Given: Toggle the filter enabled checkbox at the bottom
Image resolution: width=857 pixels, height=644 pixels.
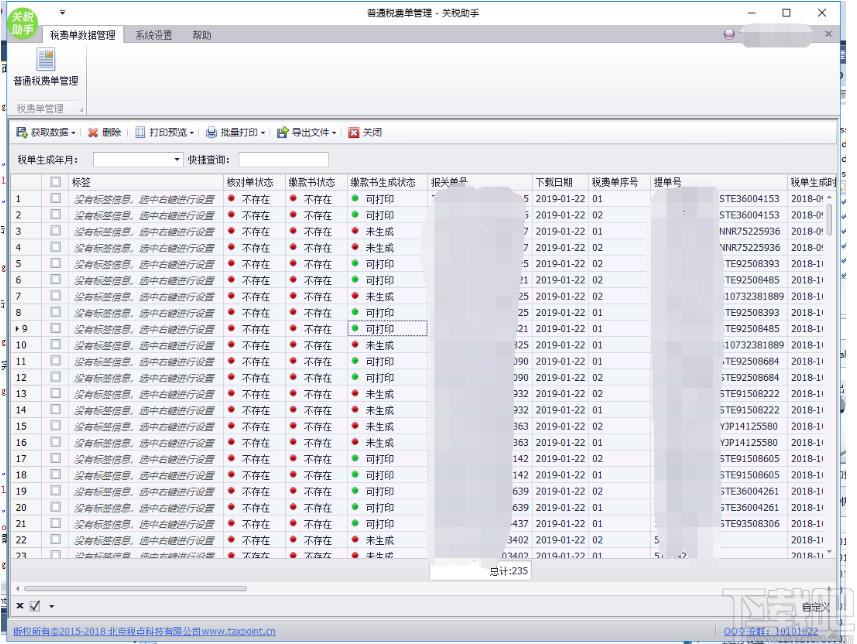Looking at the screenshot, I should 35,606.
